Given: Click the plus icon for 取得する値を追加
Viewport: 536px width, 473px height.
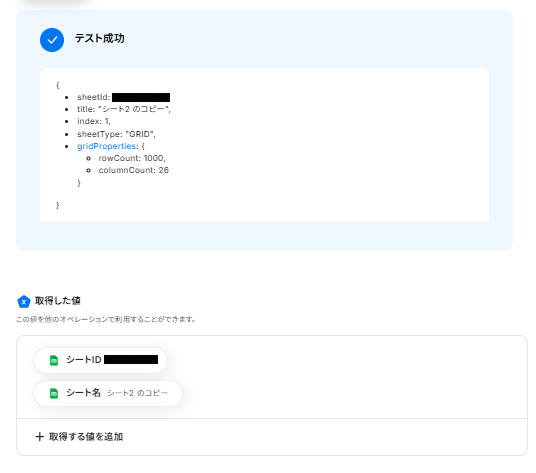Looking at the screenshot, I should coord(40,436).
